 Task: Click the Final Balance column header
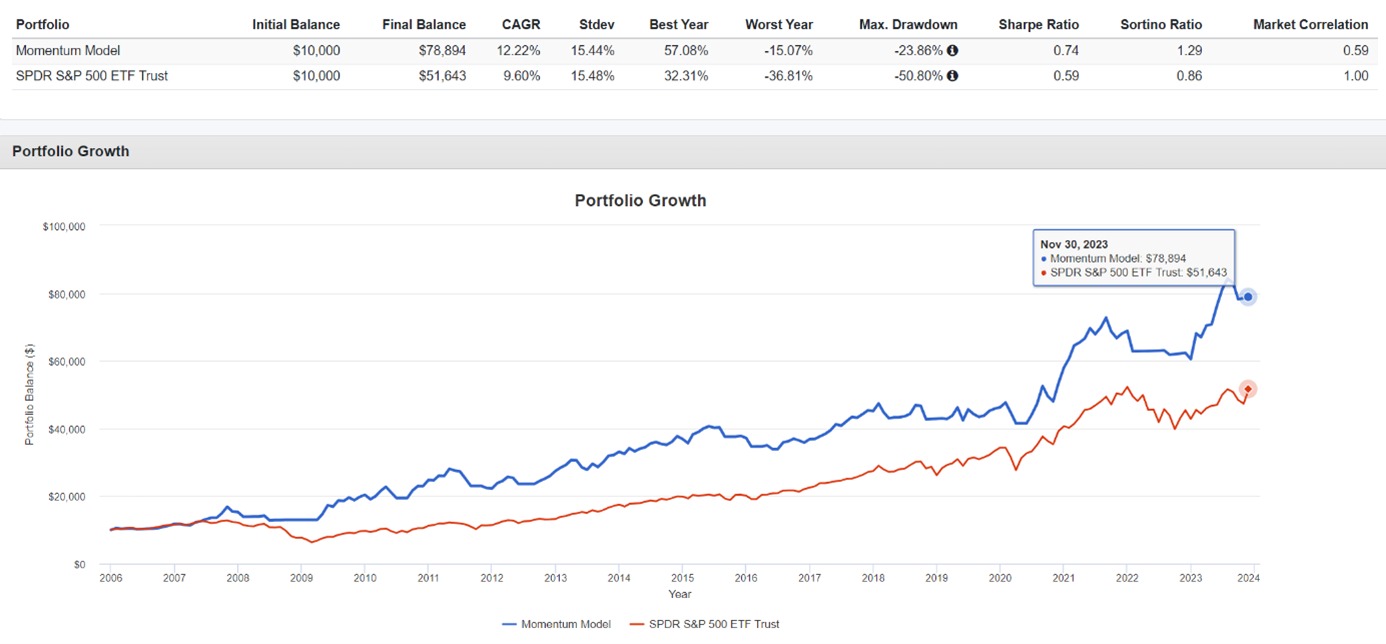(424, 24)
